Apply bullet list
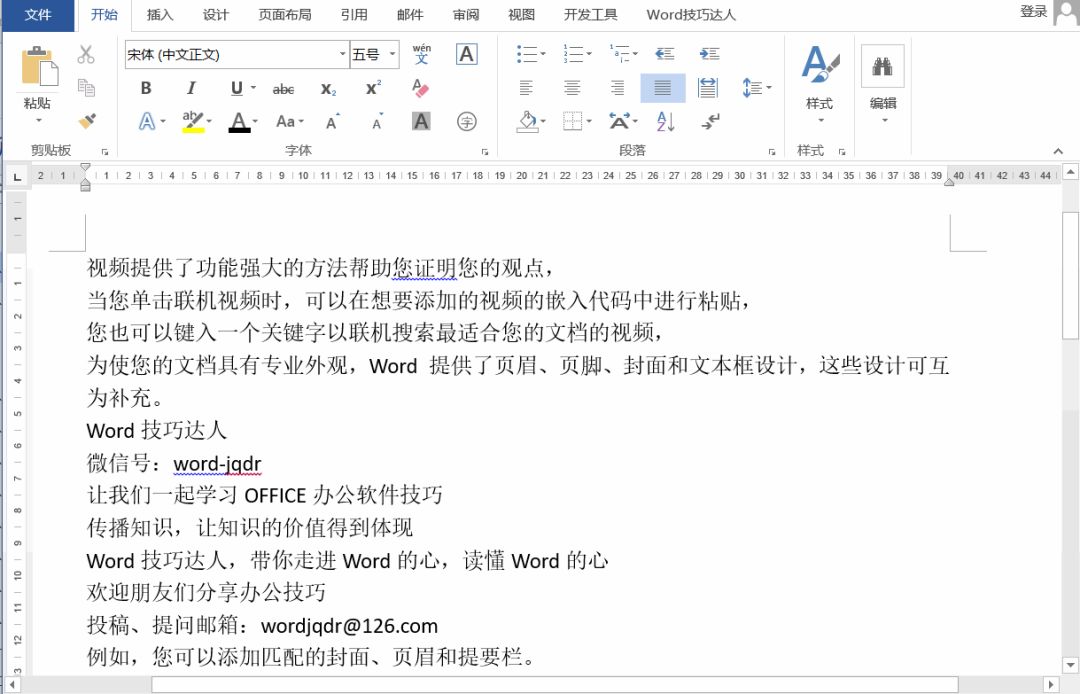Screen dimensions: 1080x694 click(x=530, y=54)
